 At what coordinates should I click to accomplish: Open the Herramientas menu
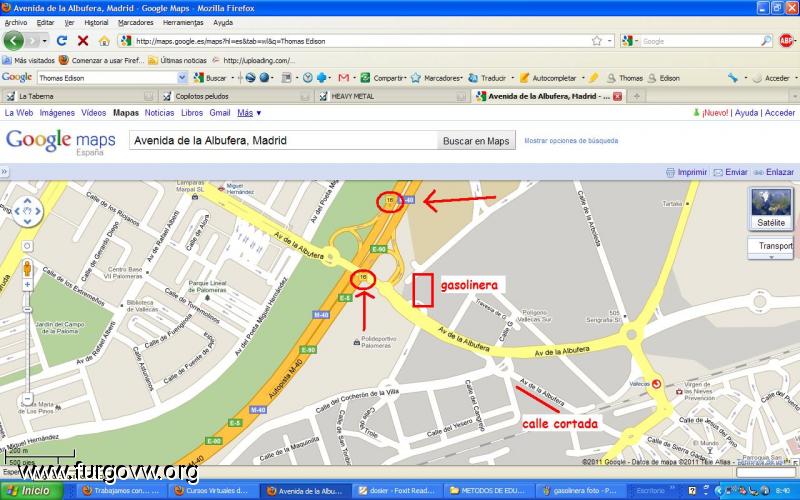coord(183,22)
